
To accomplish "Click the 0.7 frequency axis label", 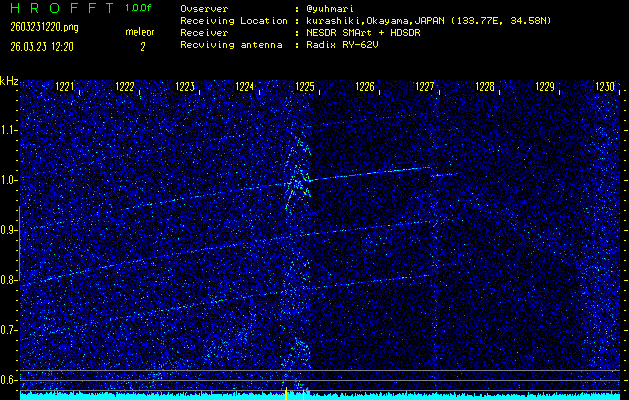I will [x=7, y=330].
